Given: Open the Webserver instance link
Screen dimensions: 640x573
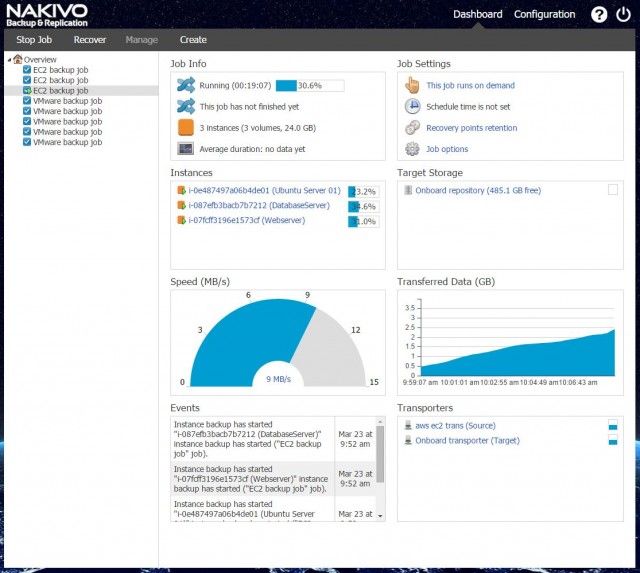Looking at the screenshot, I should click(247, 220).
